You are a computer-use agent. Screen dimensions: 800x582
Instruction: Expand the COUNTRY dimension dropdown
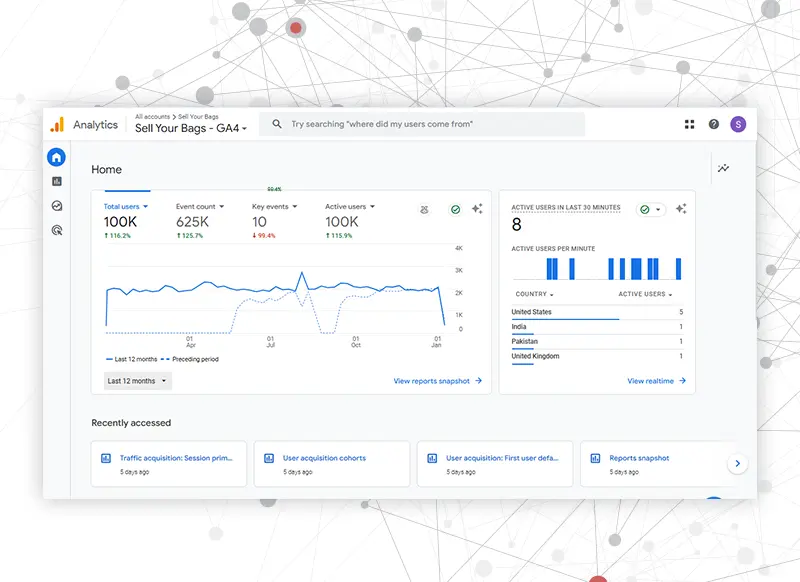(534, 294)
